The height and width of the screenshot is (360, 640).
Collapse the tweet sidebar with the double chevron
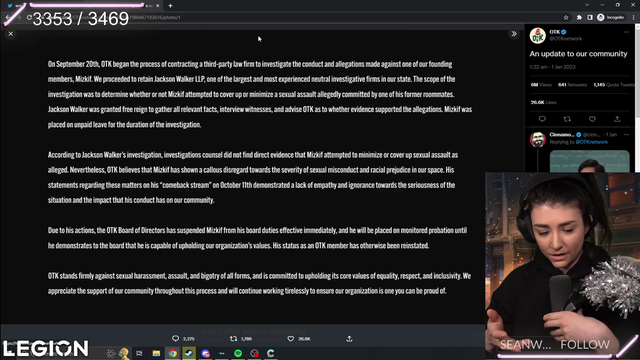514,34
